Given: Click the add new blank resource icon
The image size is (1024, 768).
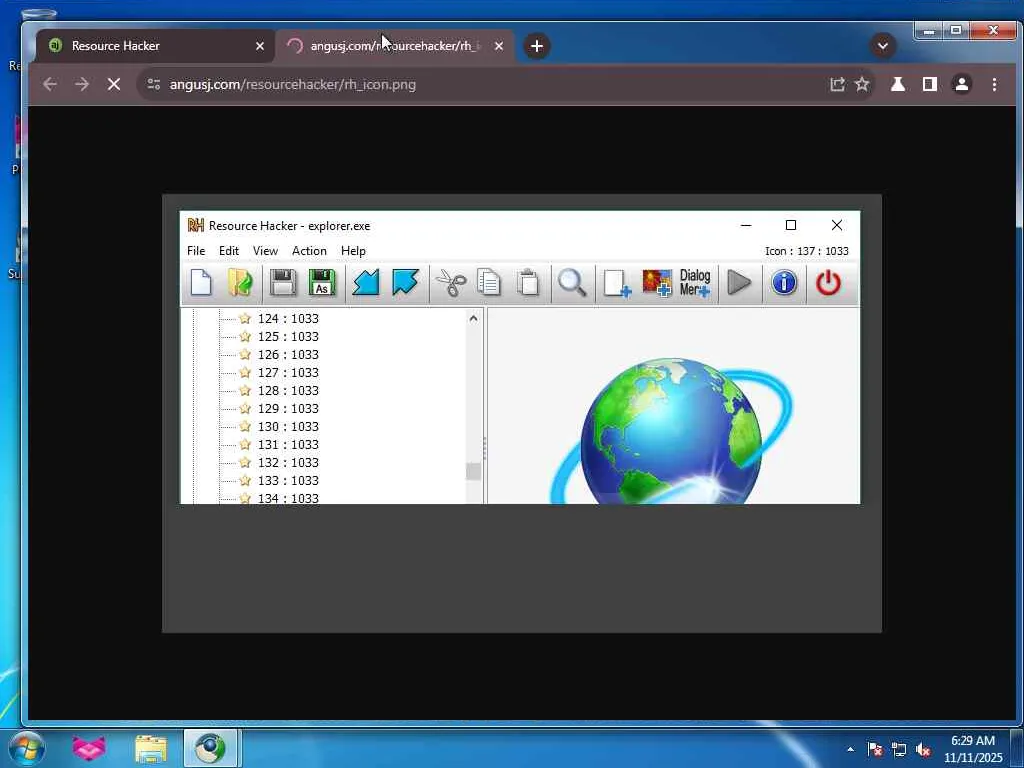Looking at the screenshot, I should click(x=616, y=283).
